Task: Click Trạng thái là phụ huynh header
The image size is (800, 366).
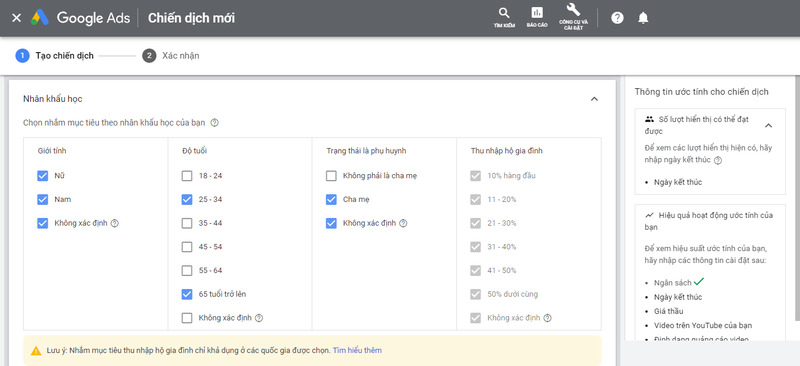Action: tap(366, 151)
